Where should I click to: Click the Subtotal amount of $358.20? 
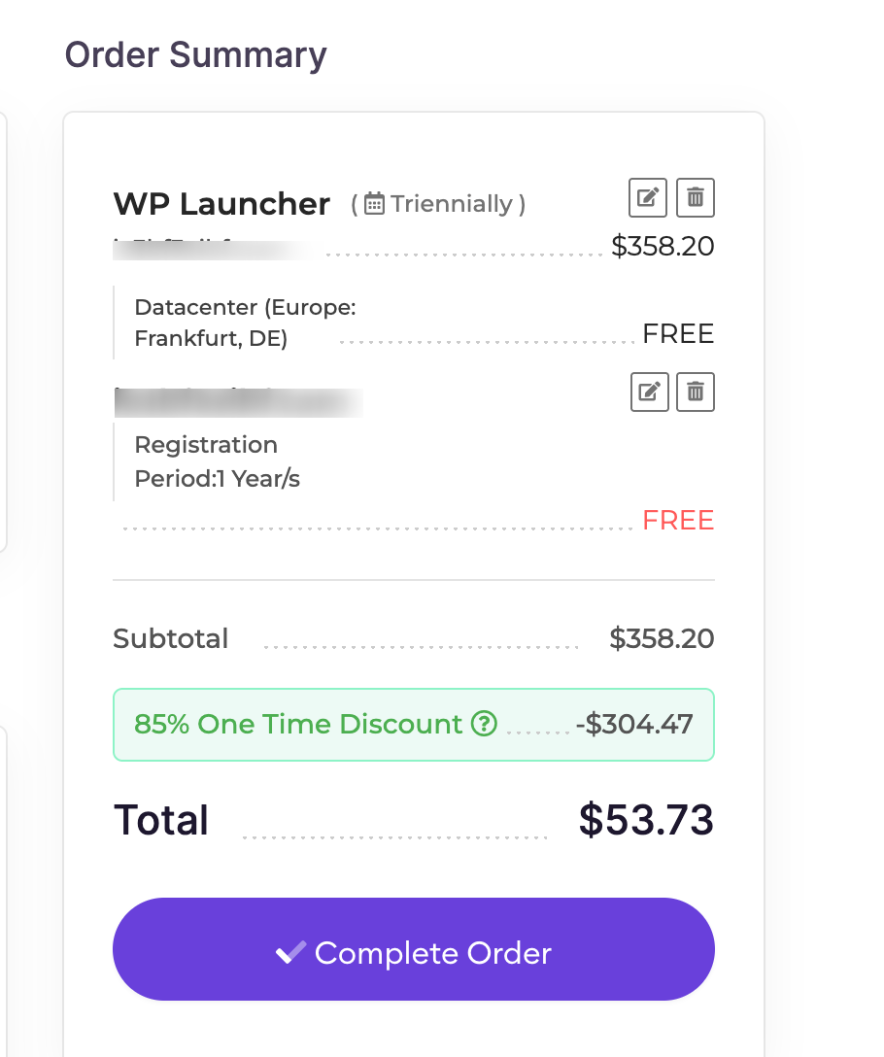pyautogui.click(x=661, y=638)
